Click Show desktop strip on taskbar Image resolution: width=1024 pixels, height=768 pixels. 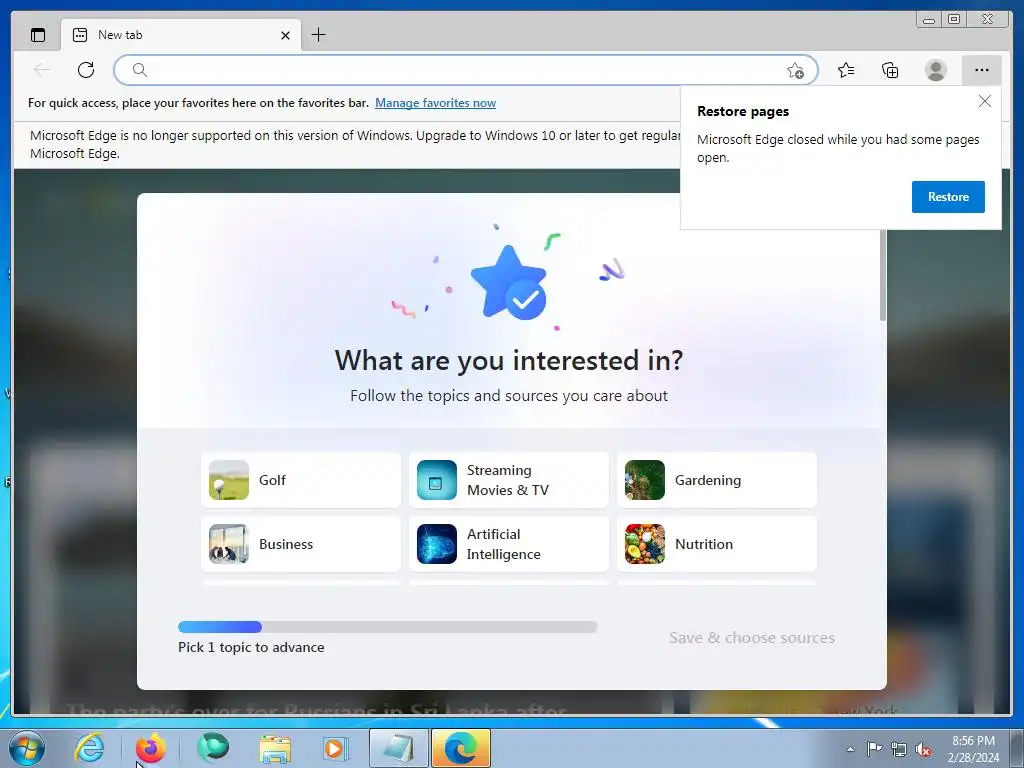1017,748
